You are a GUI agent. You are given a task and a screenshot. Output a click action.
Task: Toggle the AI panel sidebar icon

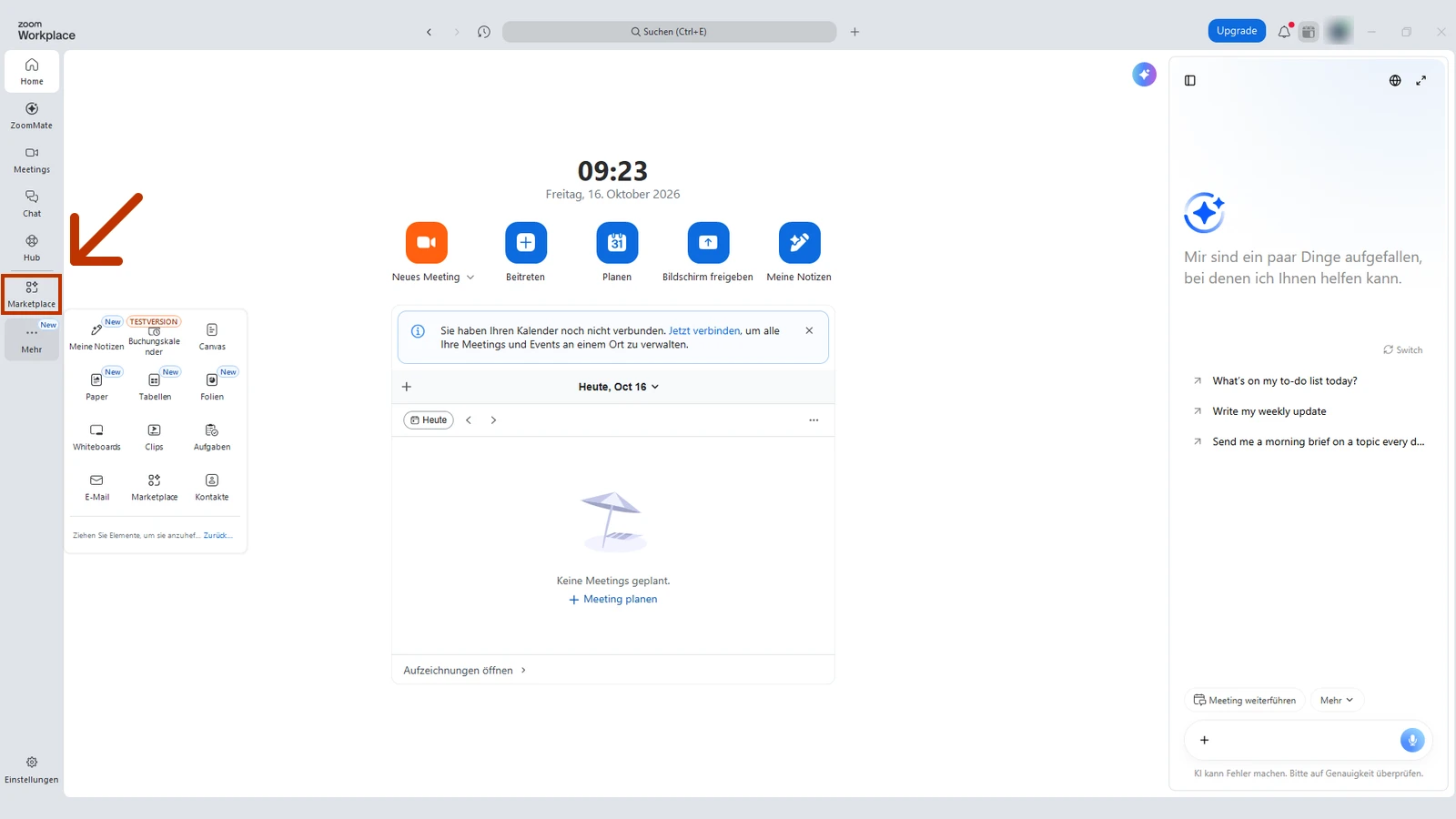1189,80
